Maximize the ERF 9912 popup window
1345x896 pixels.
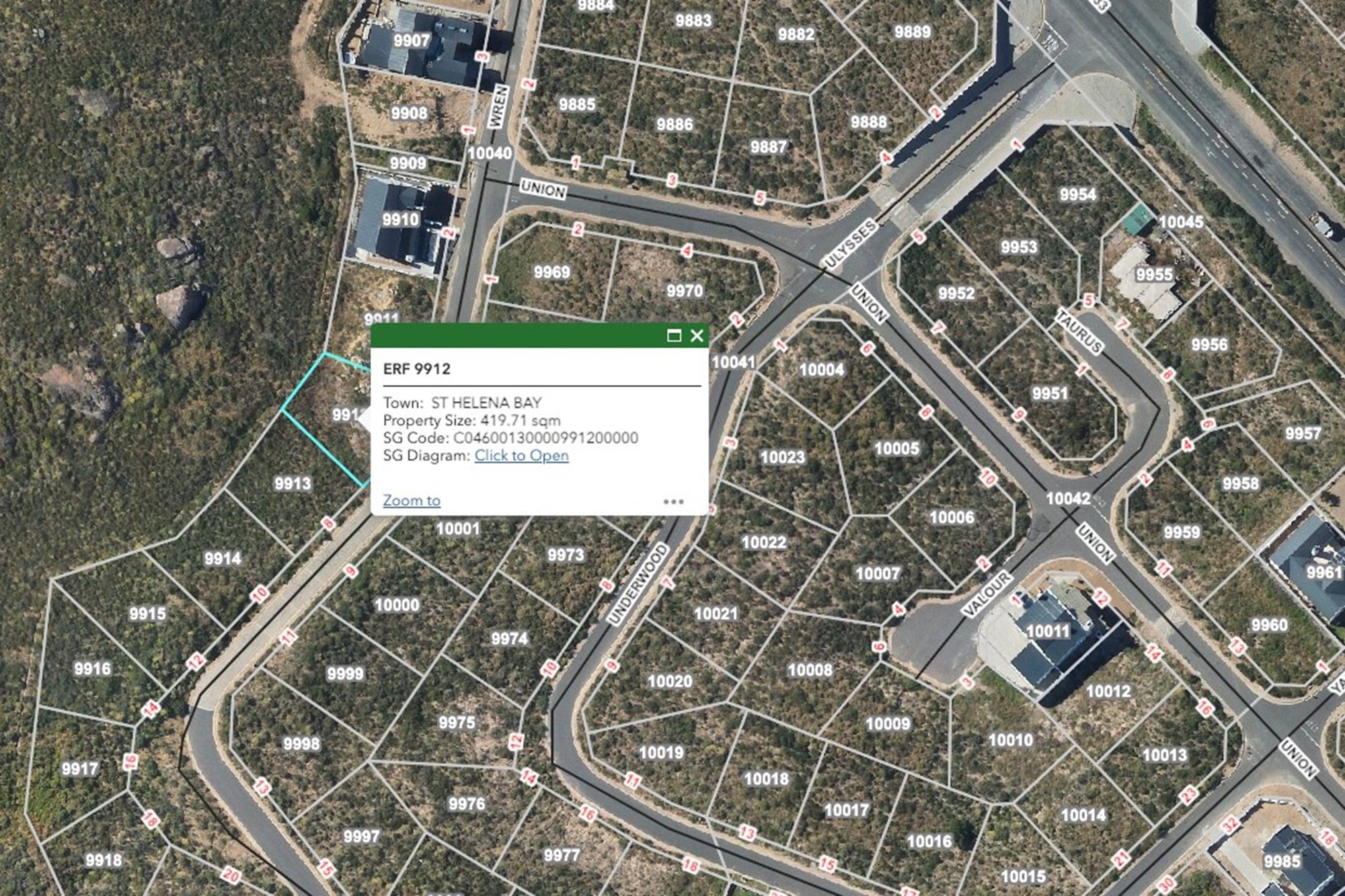point(674,335)
